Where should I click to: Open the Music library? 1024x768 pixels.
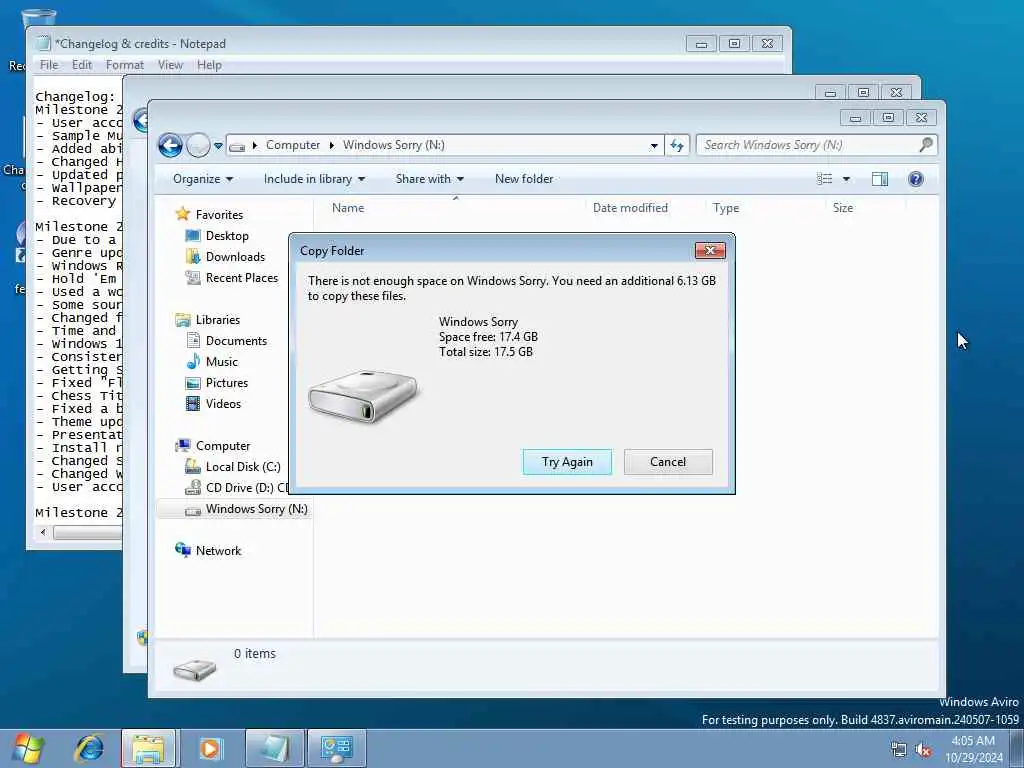(x=221, y=362)
